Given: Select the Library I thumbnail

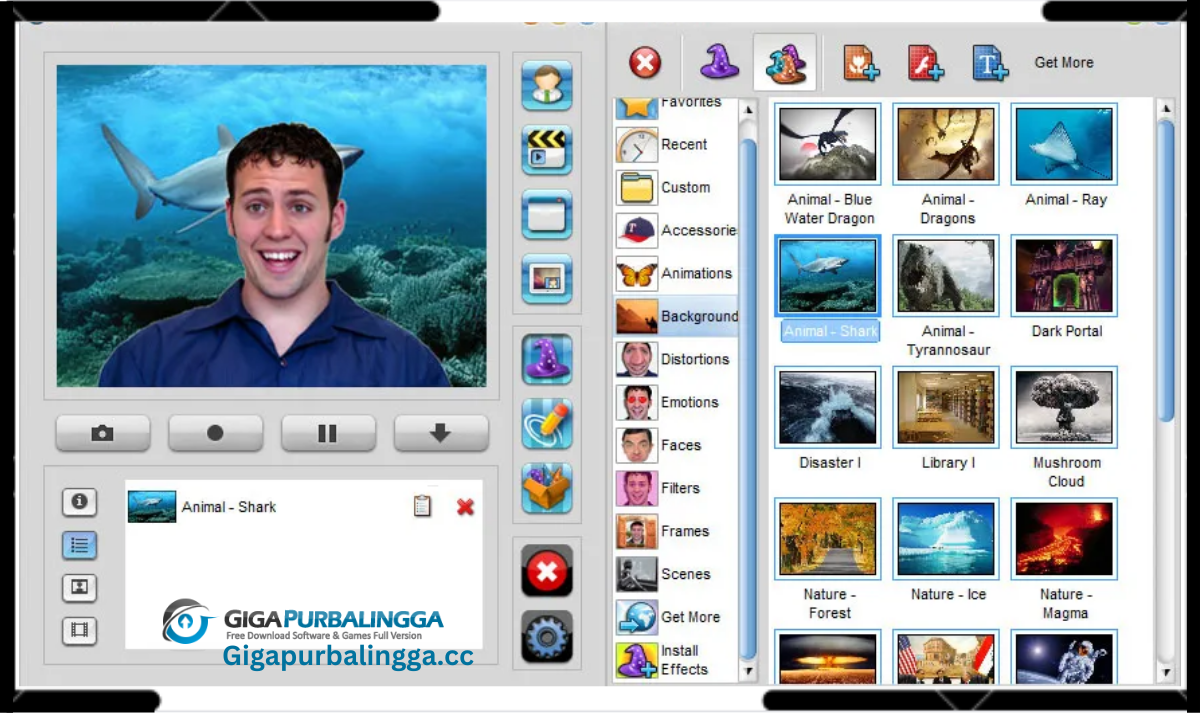Looking at the screenshot, I should [x=946, y=407].
